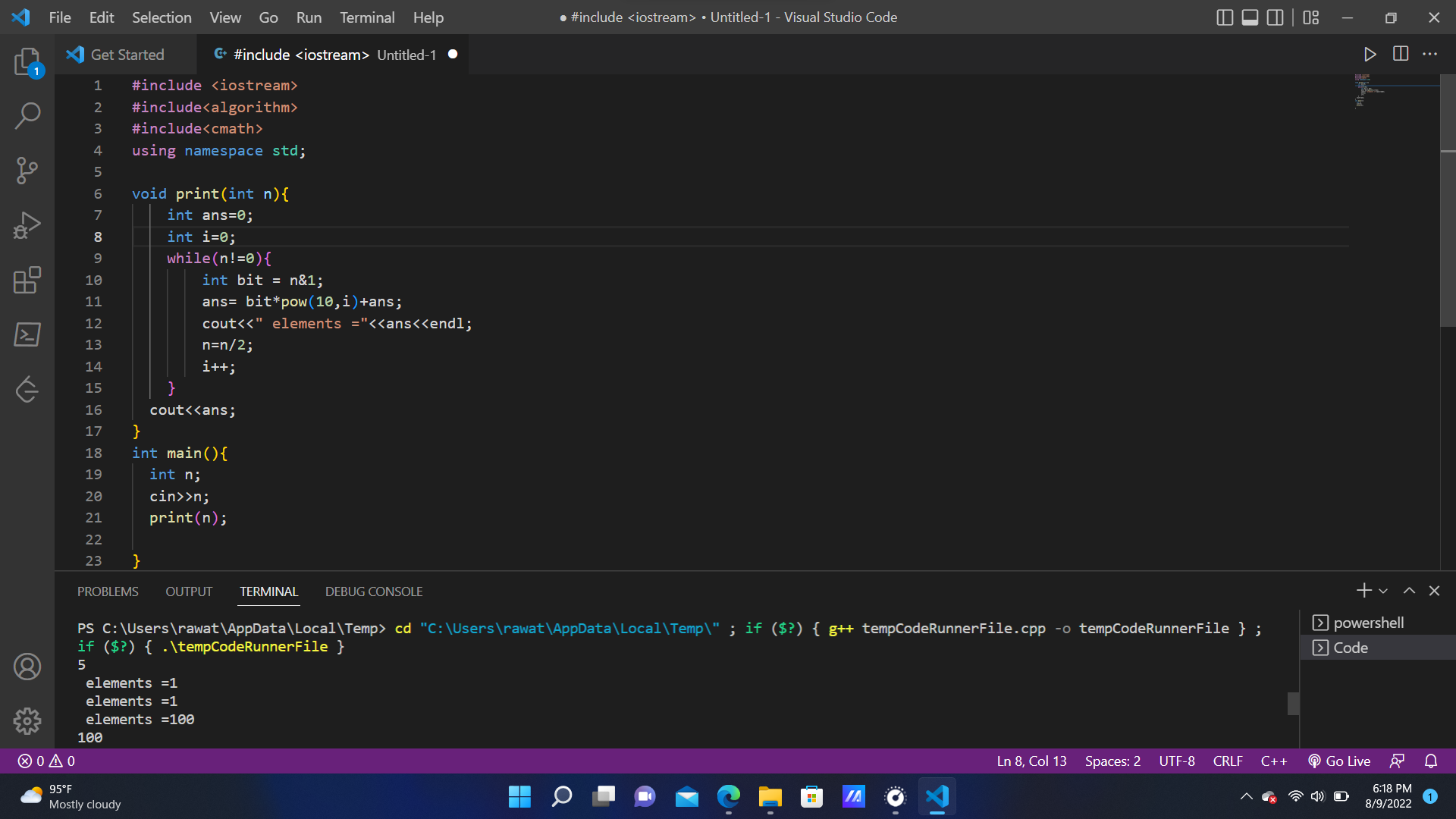The height and width of the screenshot is (819, 1456).
Task: Open the Source Control view
Action: (27, 171)
